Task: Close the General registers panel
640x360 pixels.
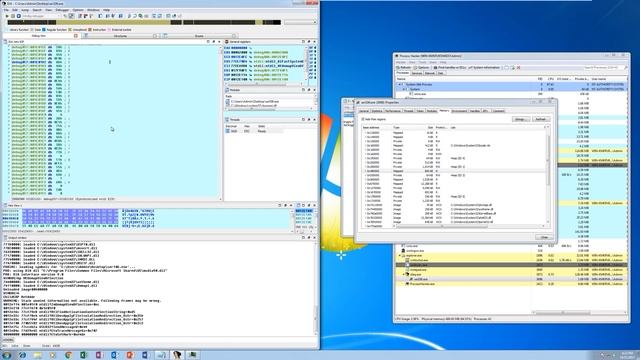Action: tap(314, 42)
